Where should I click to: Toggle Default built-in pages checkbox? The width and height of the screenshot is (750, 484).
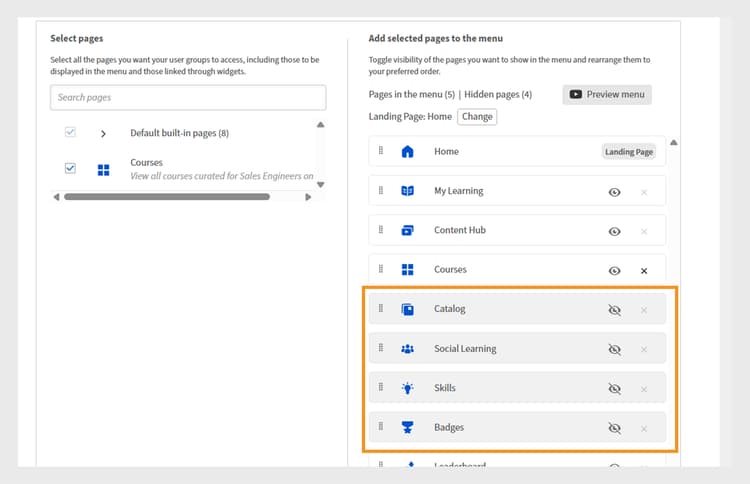(x=70, y=133)
